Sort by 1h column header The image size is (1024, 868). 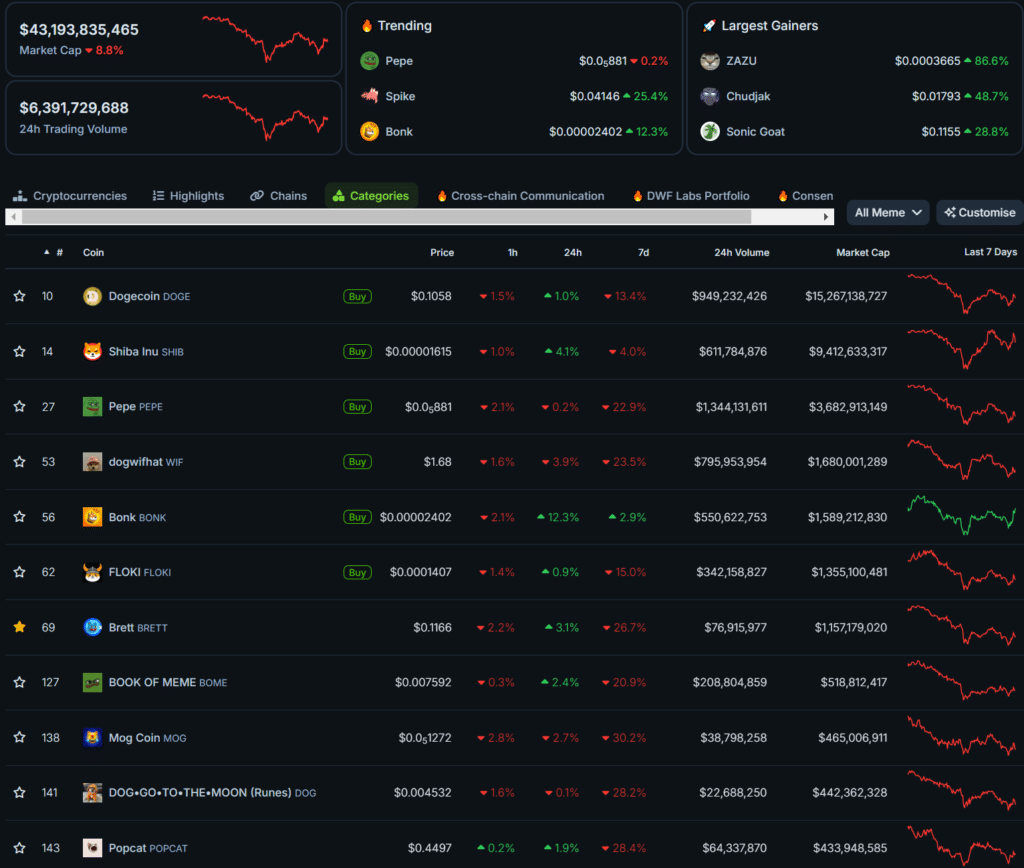tap(513, 253)
